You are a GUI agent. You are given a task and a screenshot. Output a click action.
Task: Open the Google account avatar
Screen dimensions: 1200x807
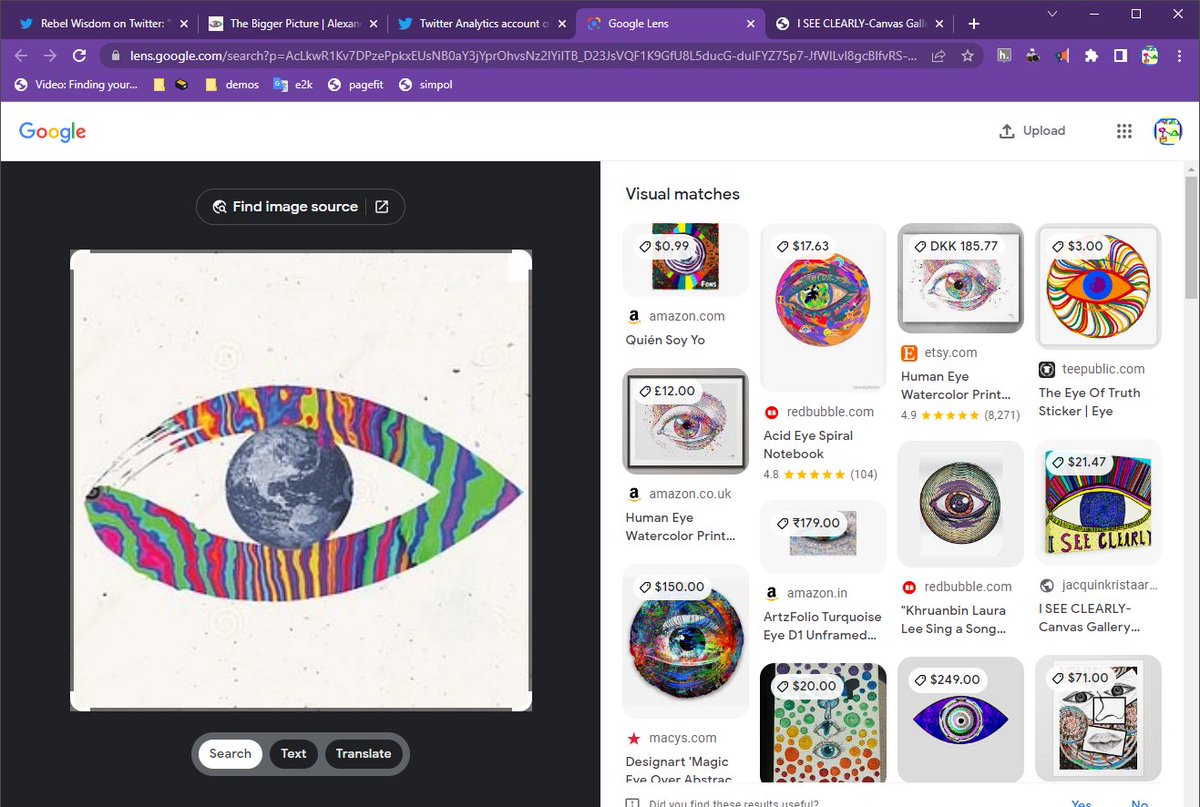click(x=1168, y=131)
